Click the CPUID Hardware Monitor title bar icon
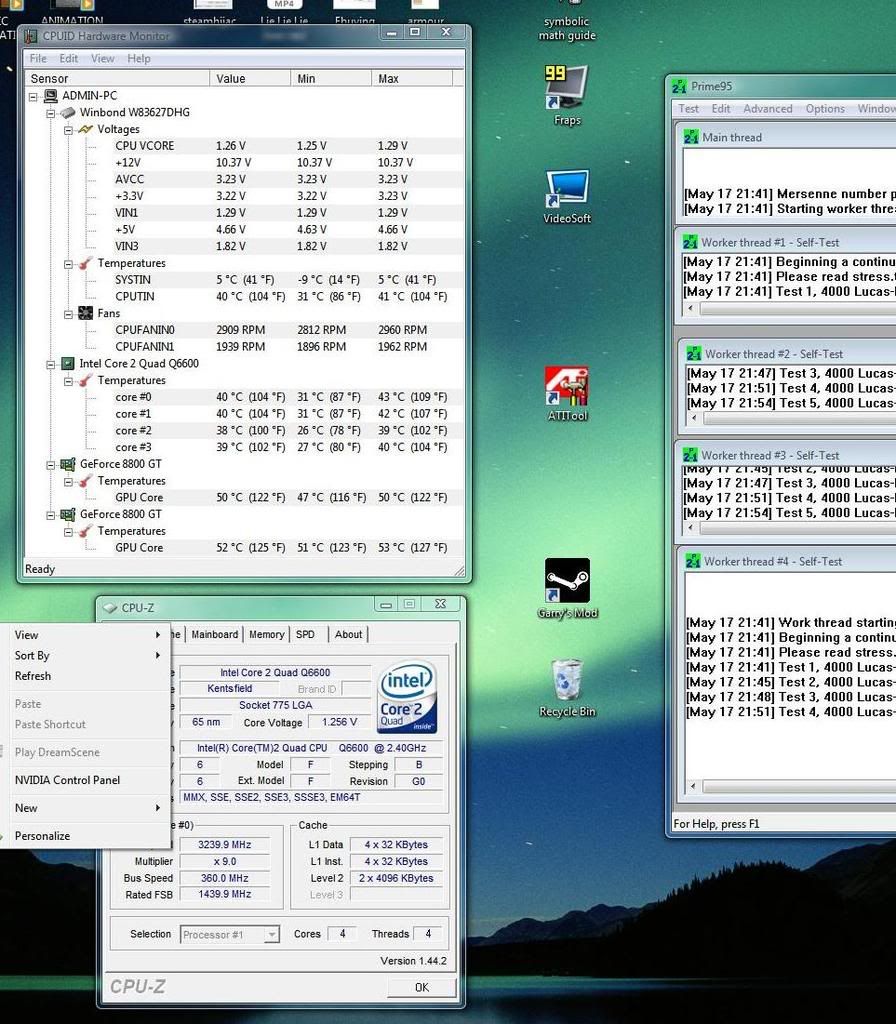Viewport: 896px width, 1024px height. click(31, 36)
